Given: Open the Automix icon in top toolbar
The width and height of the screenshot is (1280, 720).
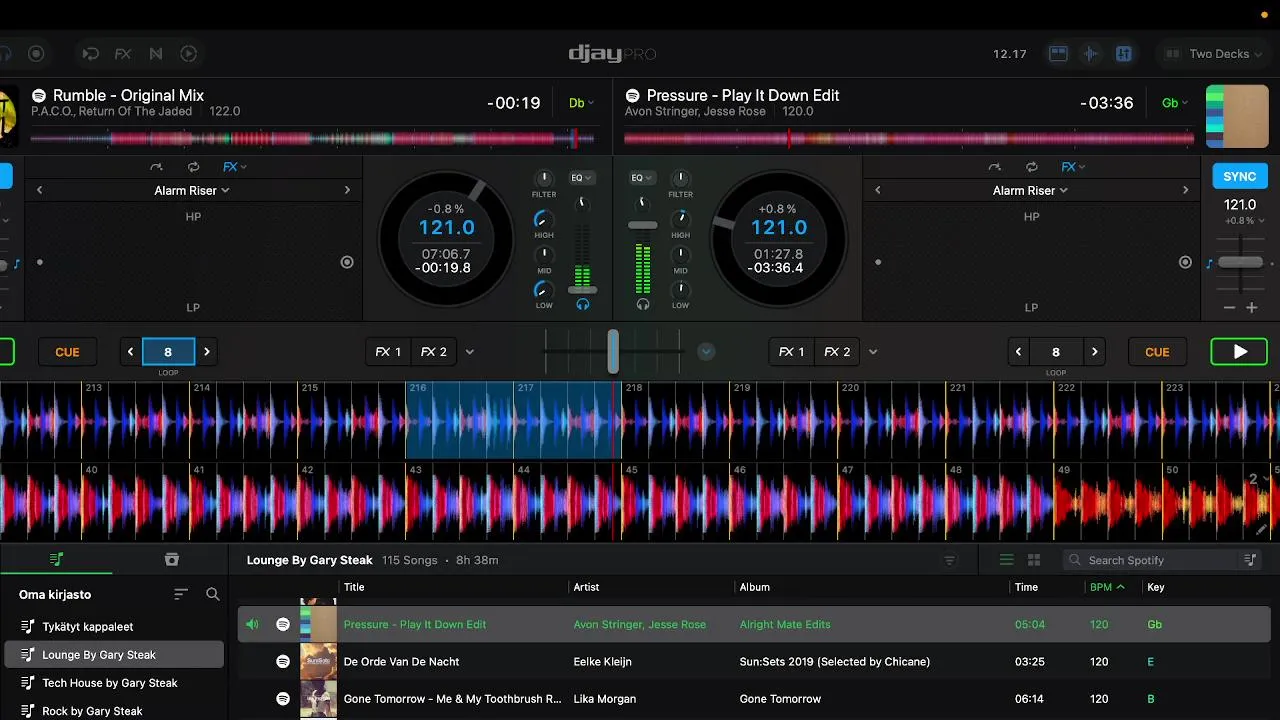Looking at the screenshot, I should [x=91, y=54].
